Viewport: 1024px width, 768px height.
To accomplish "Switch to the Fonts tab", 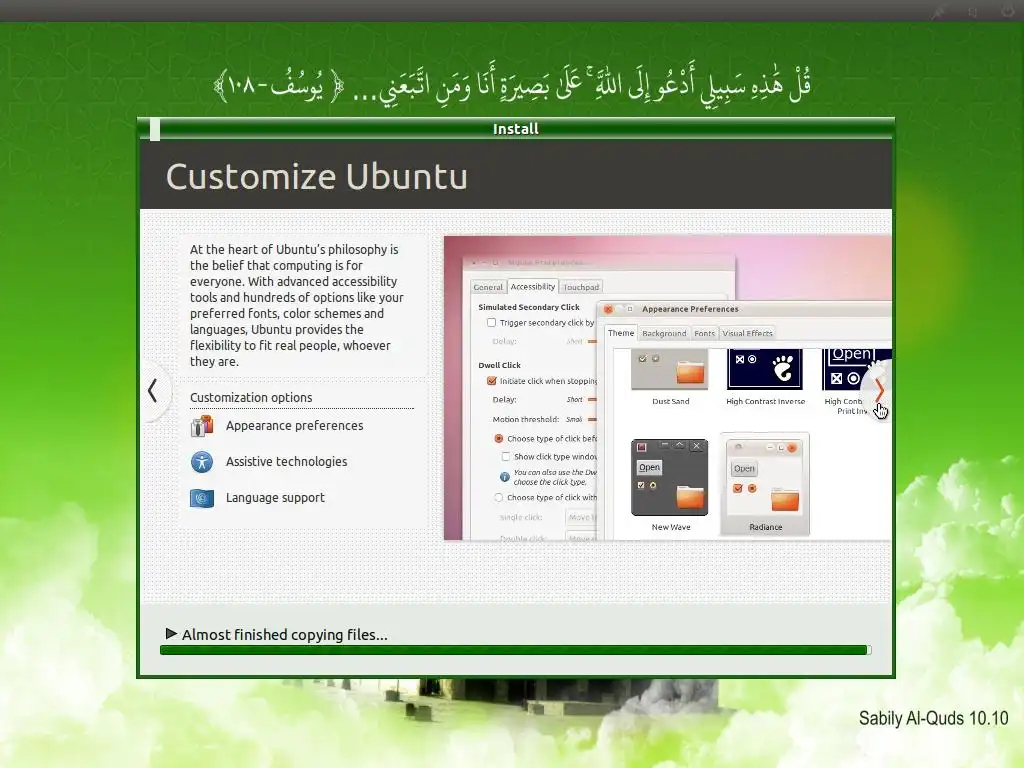I will coord(704,333).
